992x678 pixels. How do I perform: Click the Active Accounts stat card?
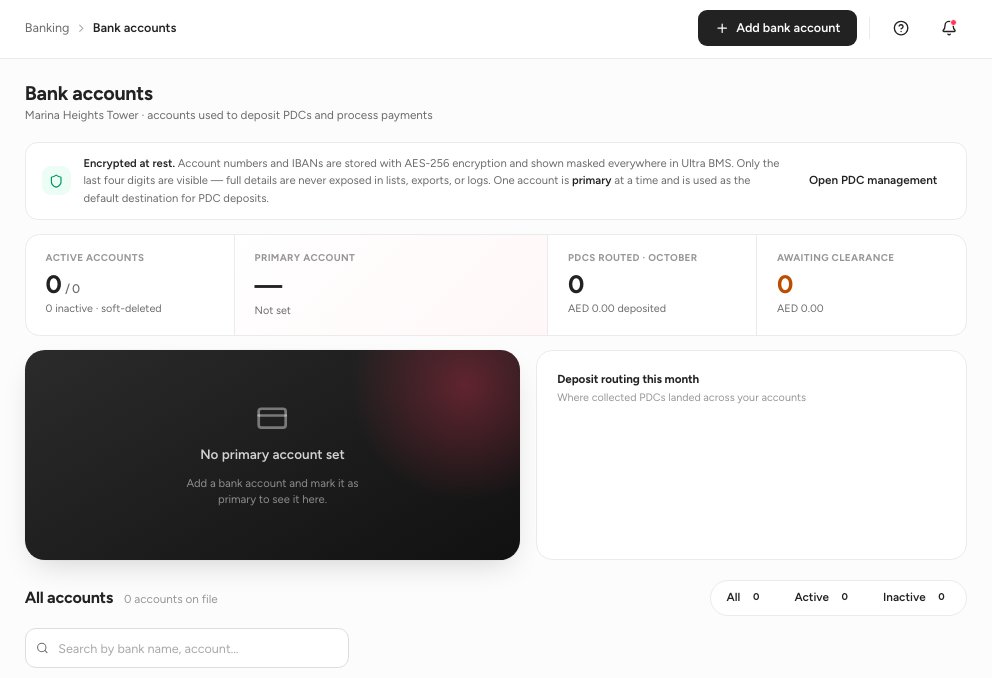click(130, 285)
